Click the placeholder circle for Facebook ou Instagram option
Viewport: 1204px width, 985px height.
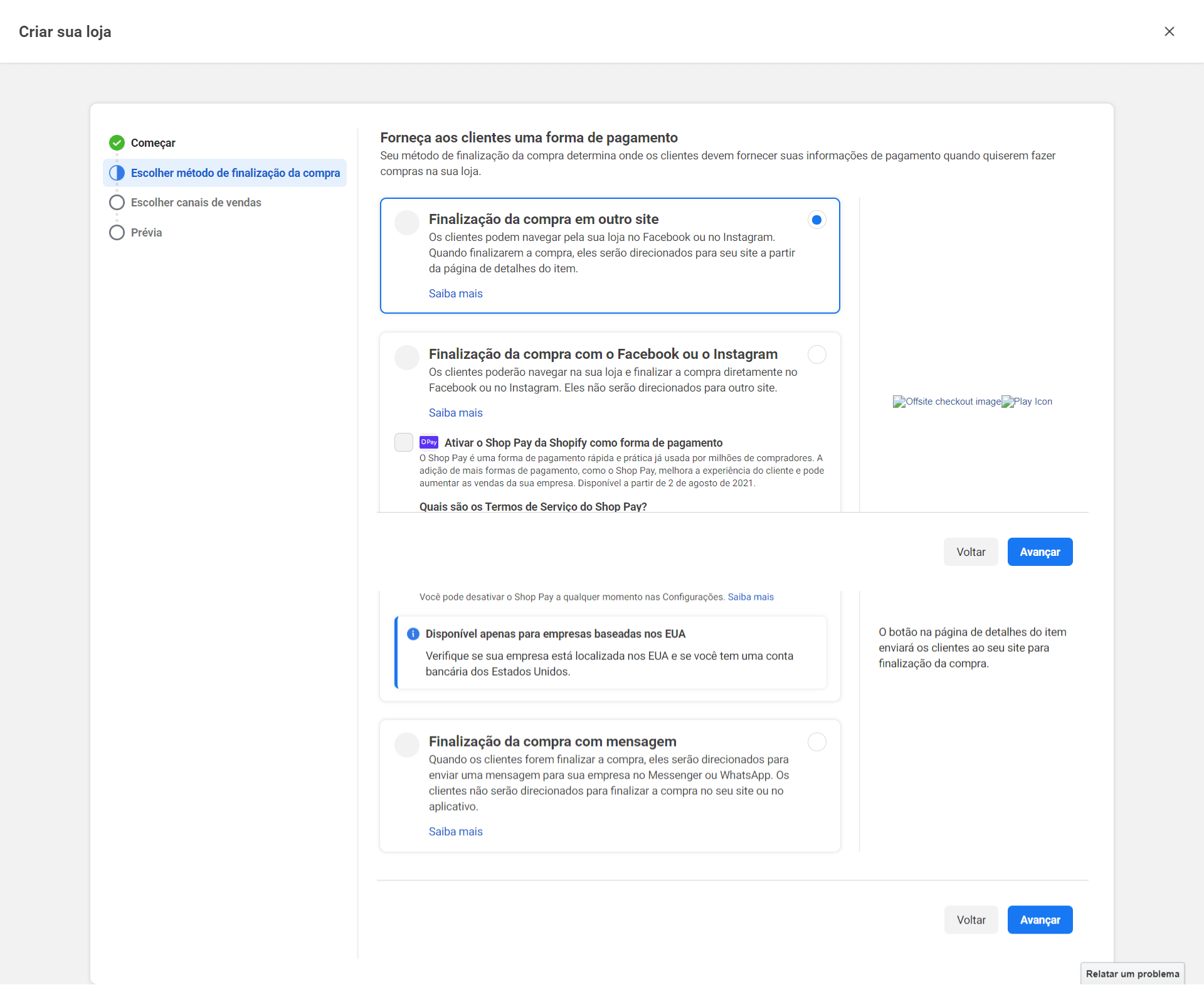click(x=407, y=358)
